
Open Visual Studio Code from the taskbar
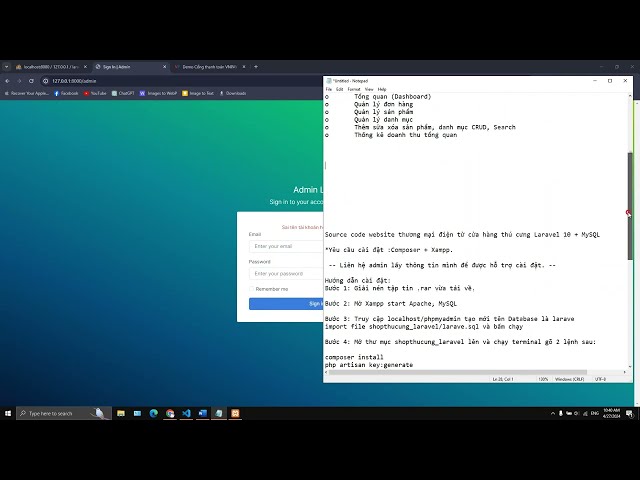[x=186, y=413]
